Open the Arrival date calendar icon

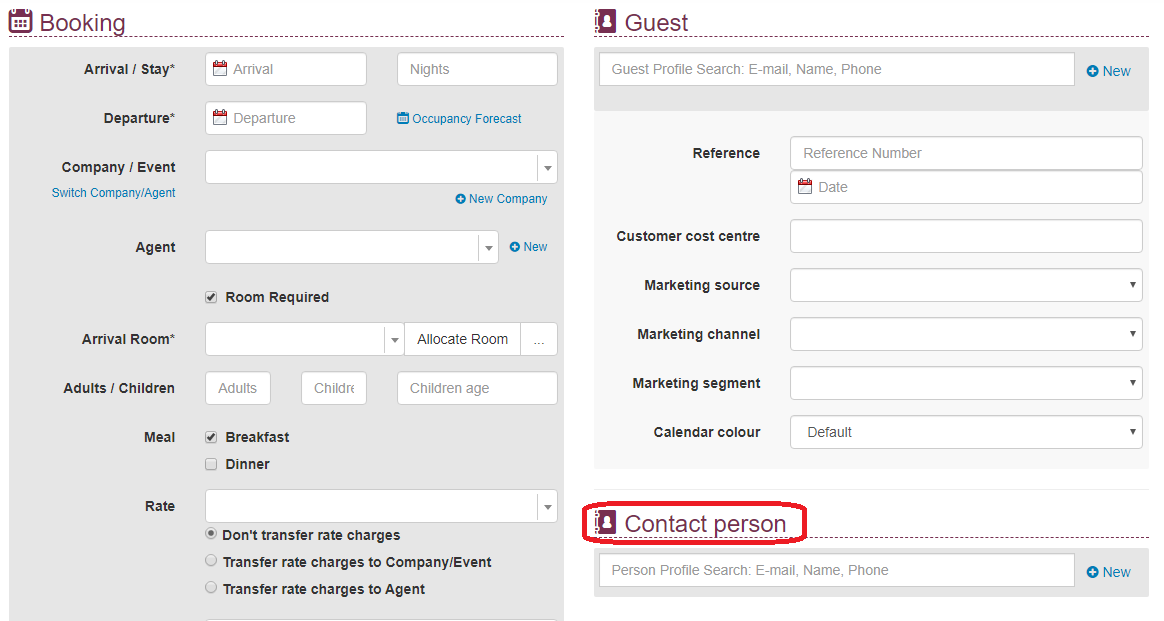tap(221, 68)
